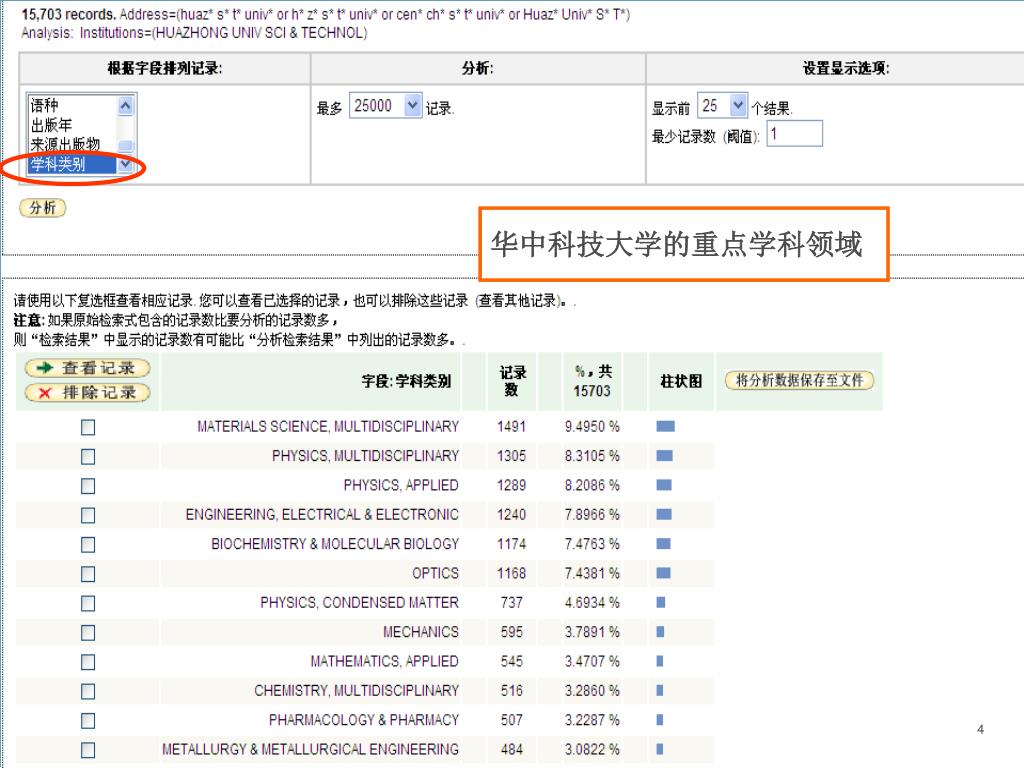Select 来源出版物 in the field list

click(x=65, y=144)
